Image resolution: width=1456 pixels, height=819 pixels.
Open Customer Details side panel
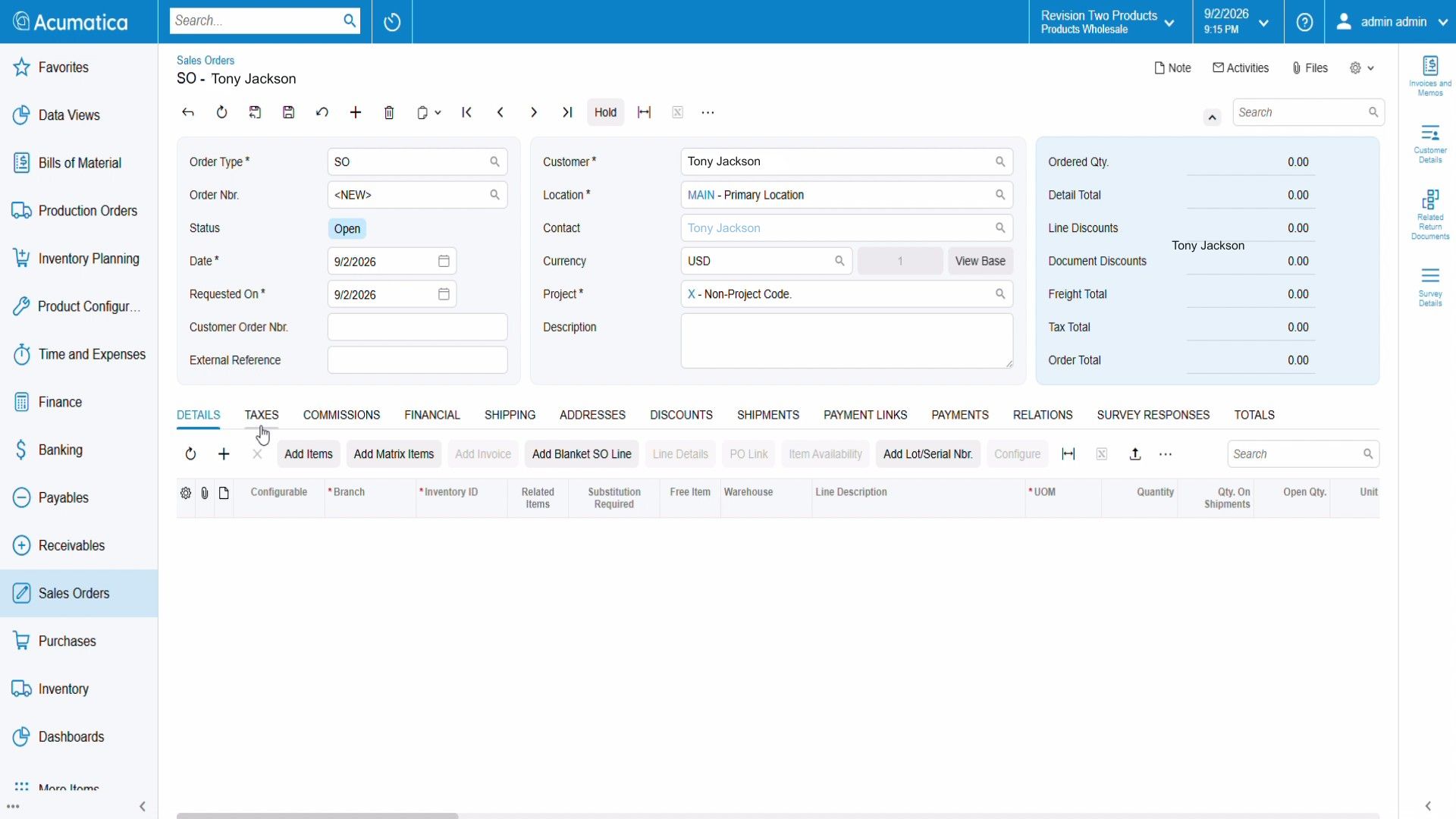point(1430,143)
